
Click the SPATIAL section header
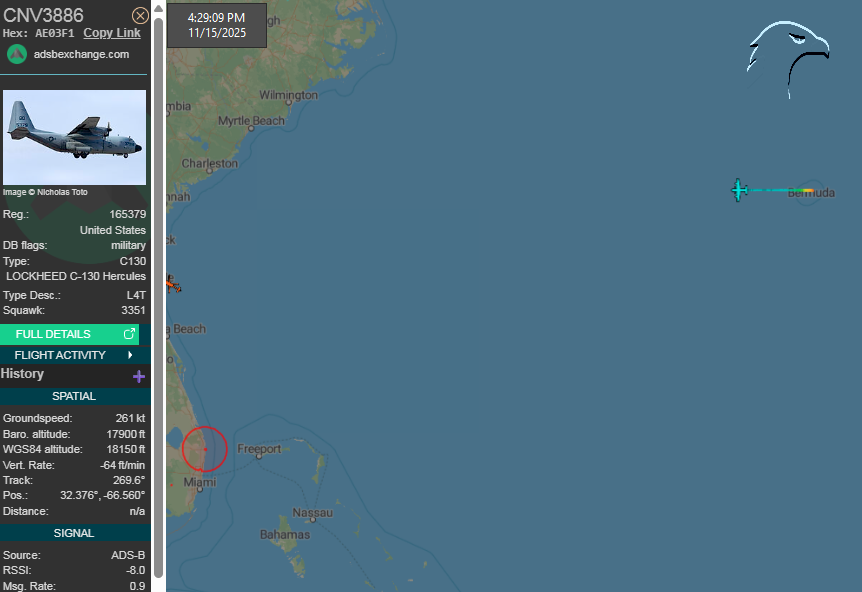coord(75,396)
